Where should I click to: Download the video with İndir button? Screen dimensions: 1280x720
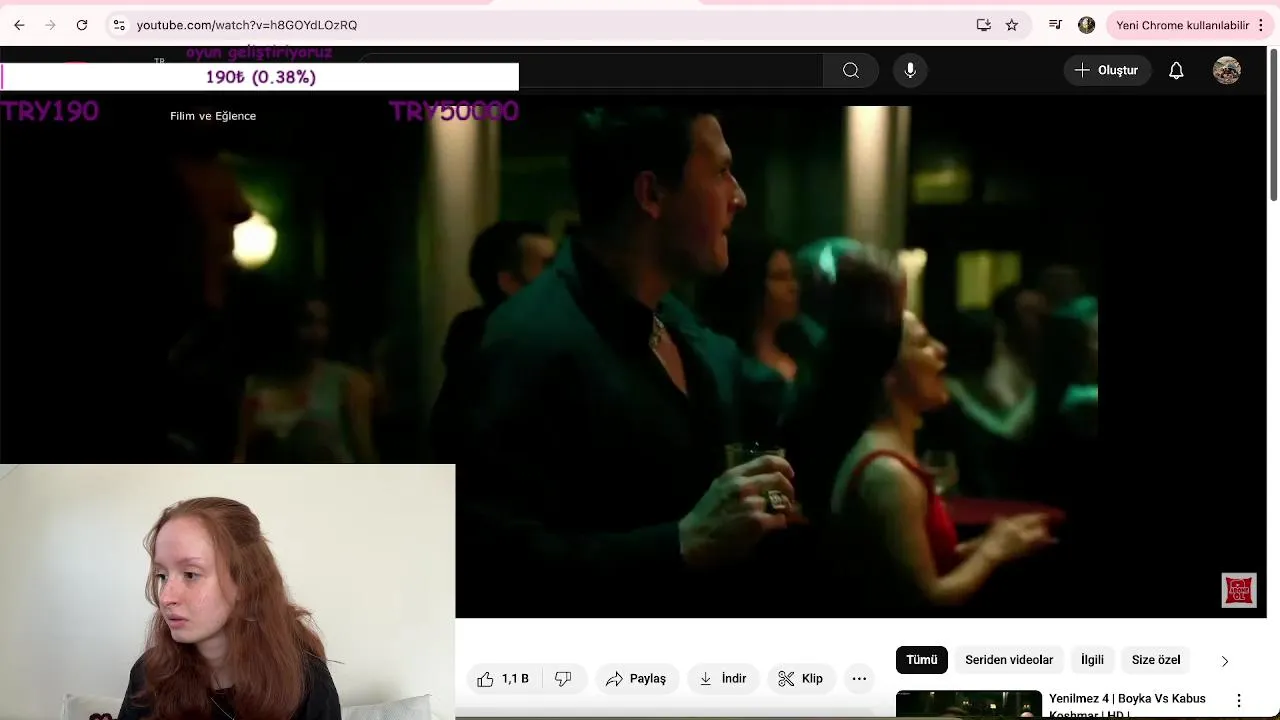723,679
